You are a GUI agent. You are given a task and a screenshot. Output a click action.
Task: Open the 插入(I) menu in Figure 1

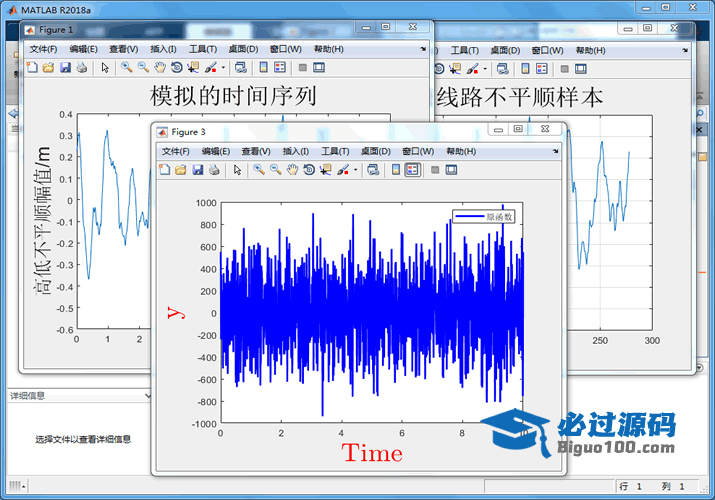tap(163, 49)
